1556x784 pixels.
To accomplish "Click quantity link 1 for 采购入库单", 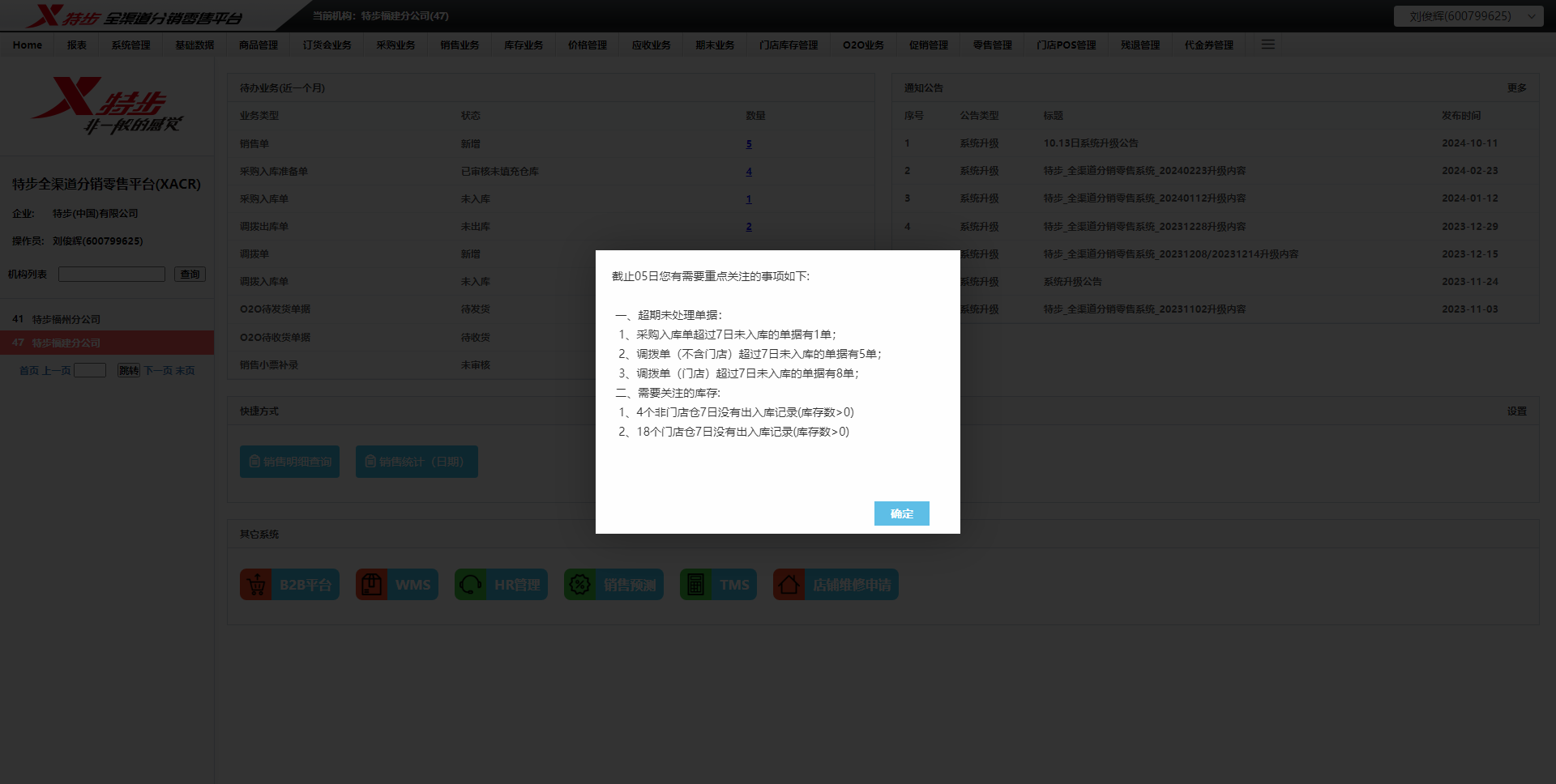I will pyautogui.click(x=749, y=199).
